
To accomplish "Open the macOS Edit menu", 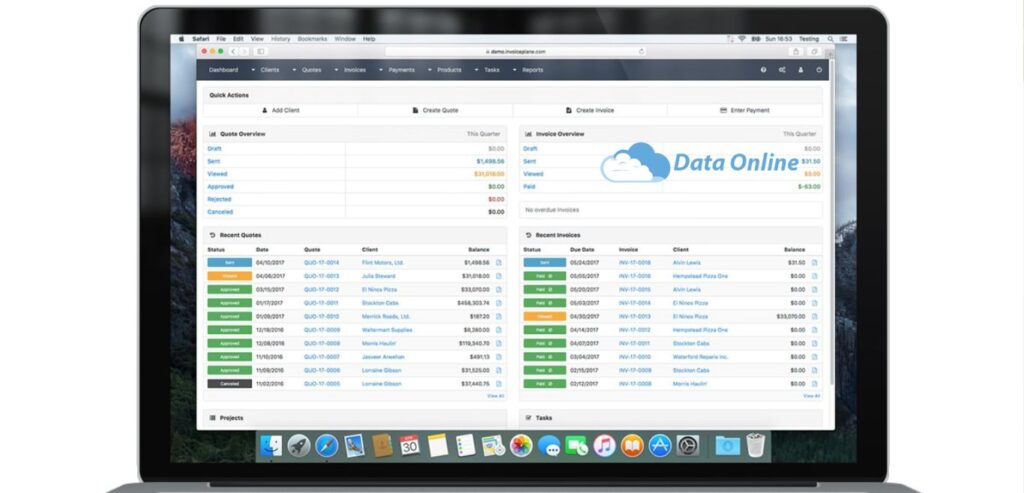I will click(238, 39).
